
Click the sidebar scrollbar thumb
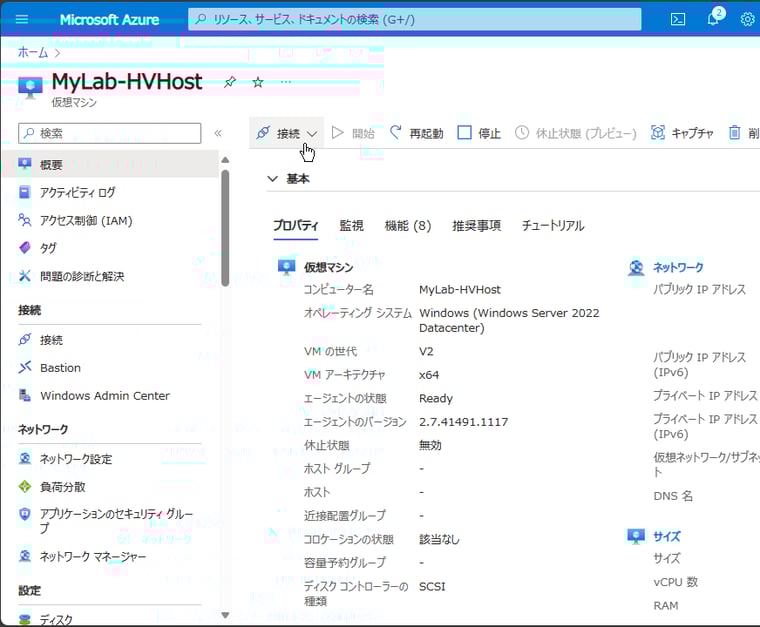tap(225, 228)
